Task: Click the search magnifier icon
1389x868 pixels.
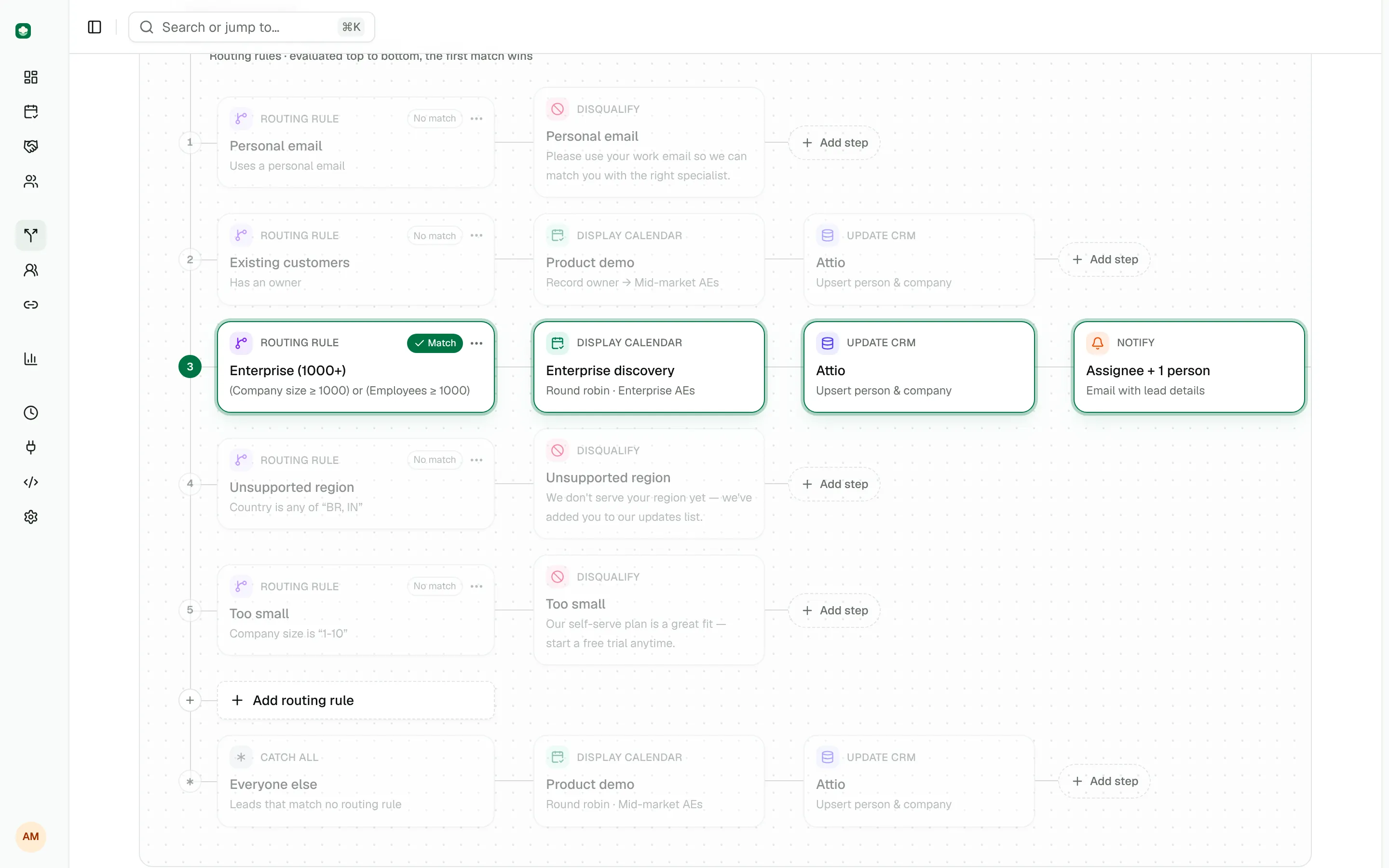Action: click(x=147, y=27)
